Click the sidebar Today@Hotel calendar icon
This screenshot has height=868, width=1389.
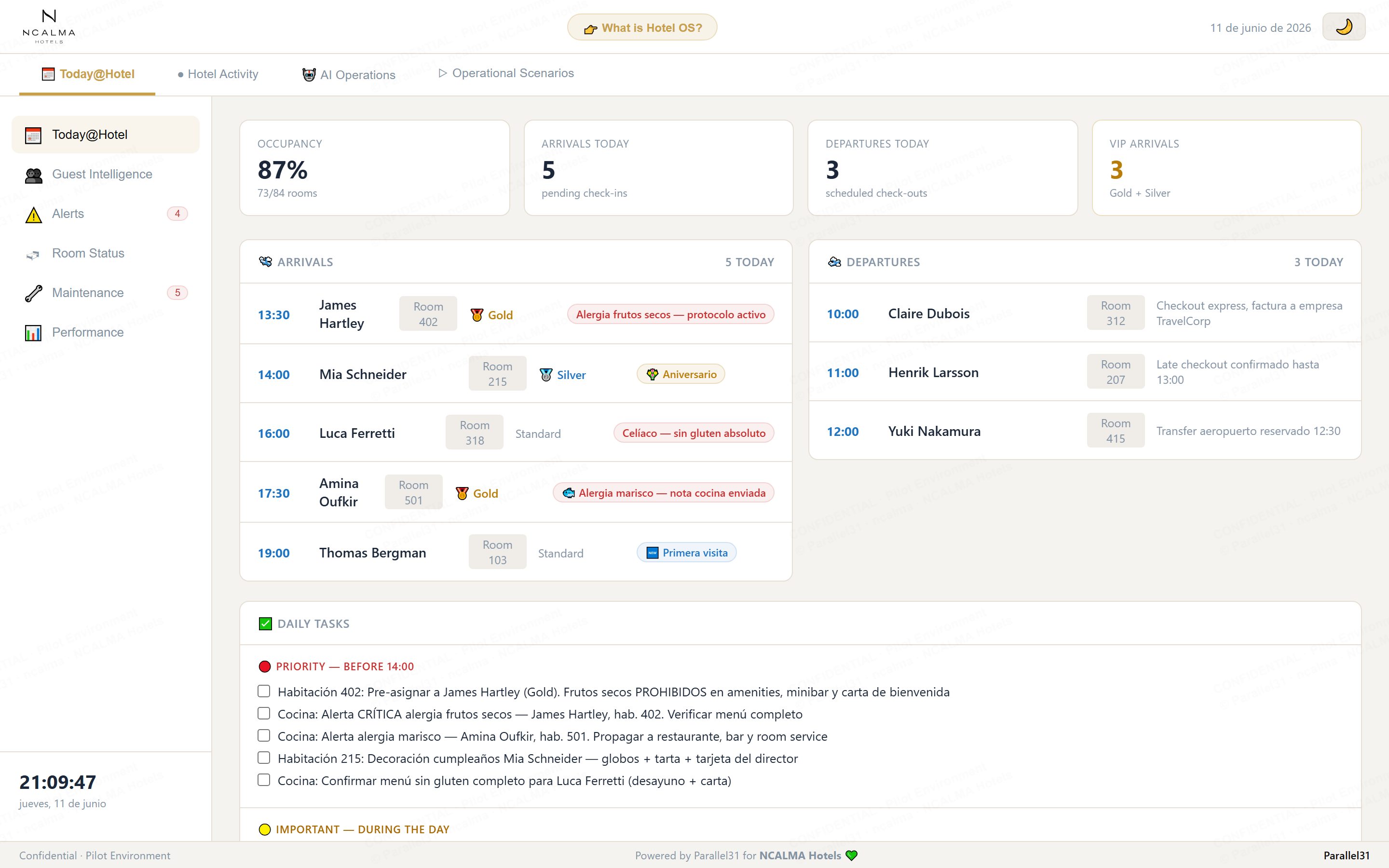point(33,135)
